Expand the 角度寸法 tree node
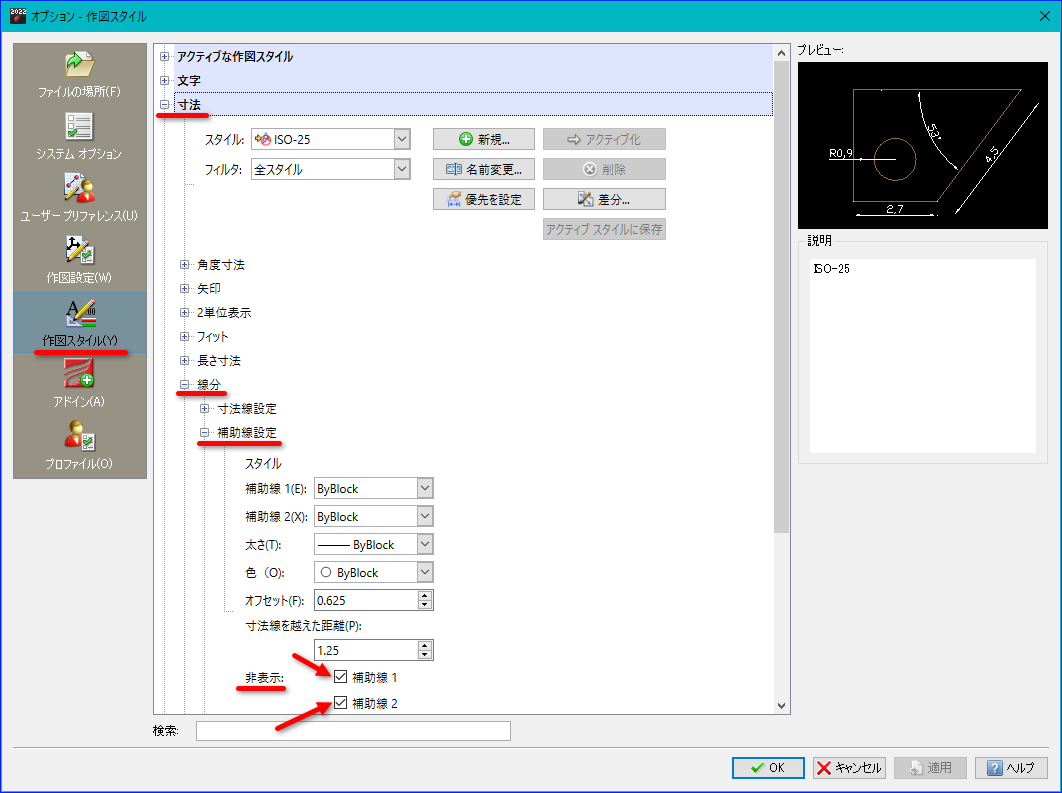 [x=184, y=265]
